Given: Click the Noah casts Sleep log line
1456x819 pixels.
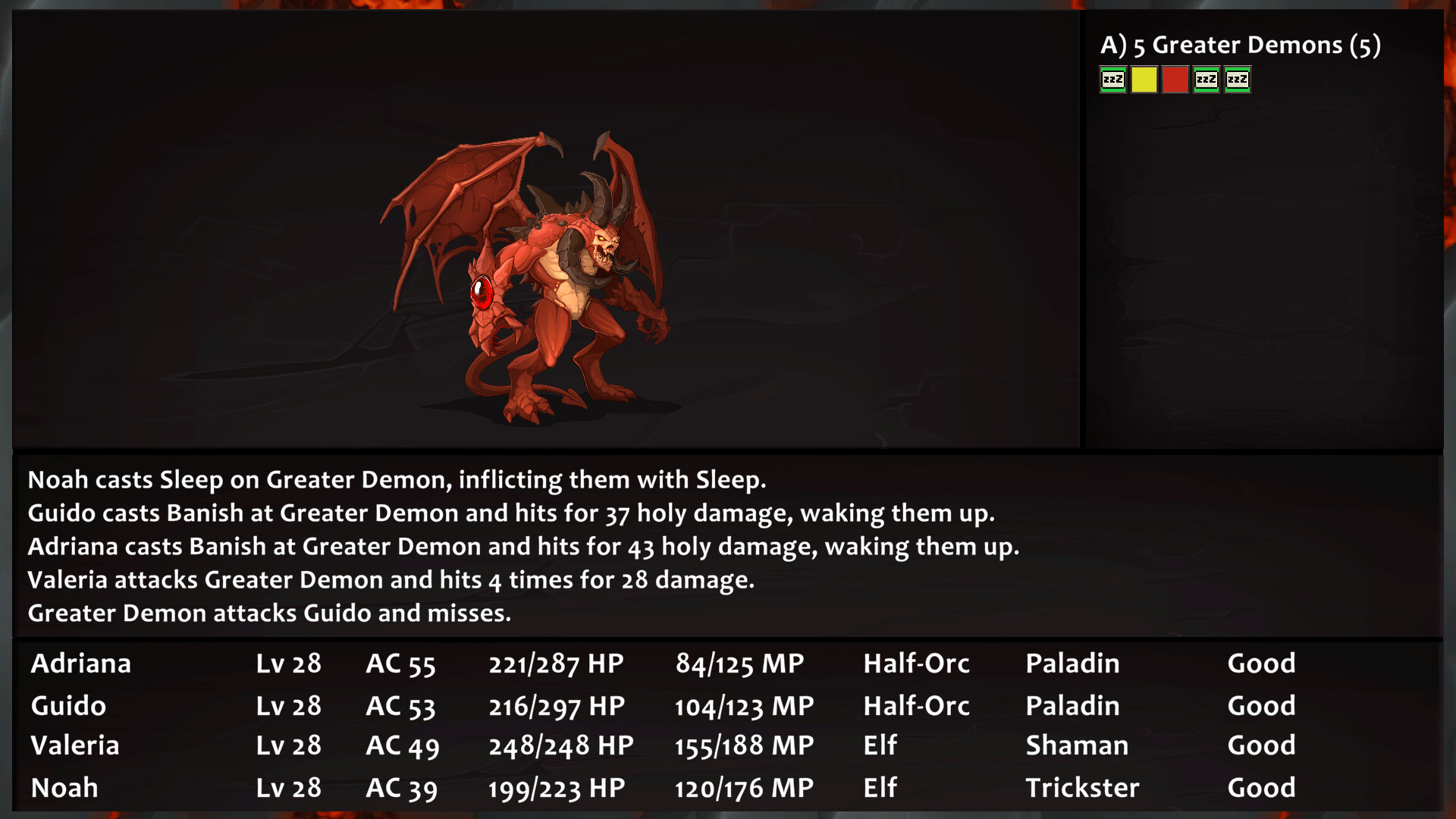Looking at the screenshot, I should [397, 480].
